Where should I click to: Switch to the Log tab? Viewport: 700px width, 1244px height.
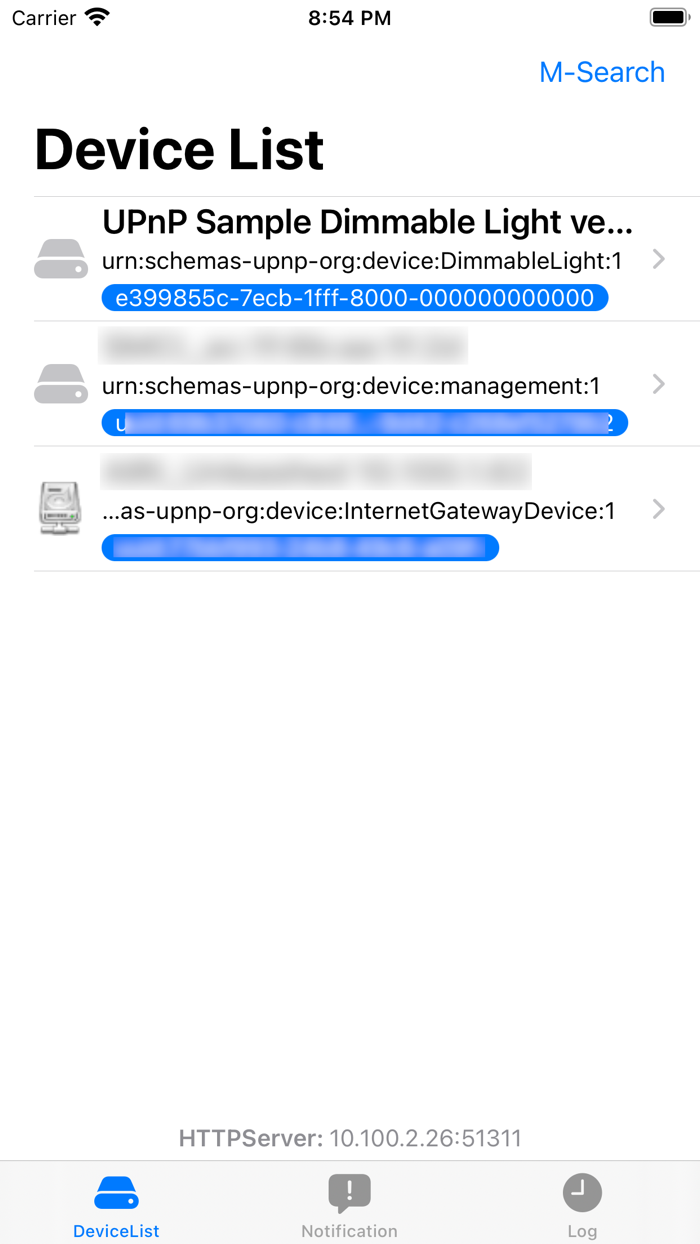click(582, 1204)
